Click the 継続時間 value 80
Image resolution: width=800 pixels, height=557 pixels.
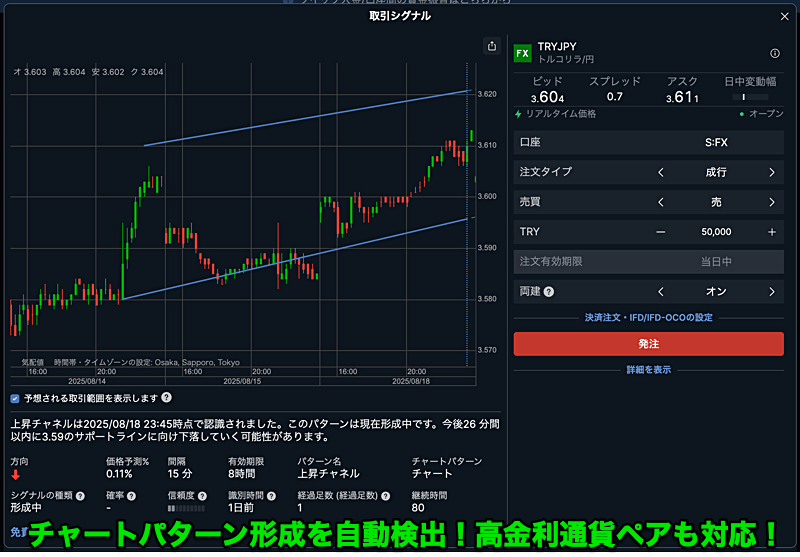418,508
